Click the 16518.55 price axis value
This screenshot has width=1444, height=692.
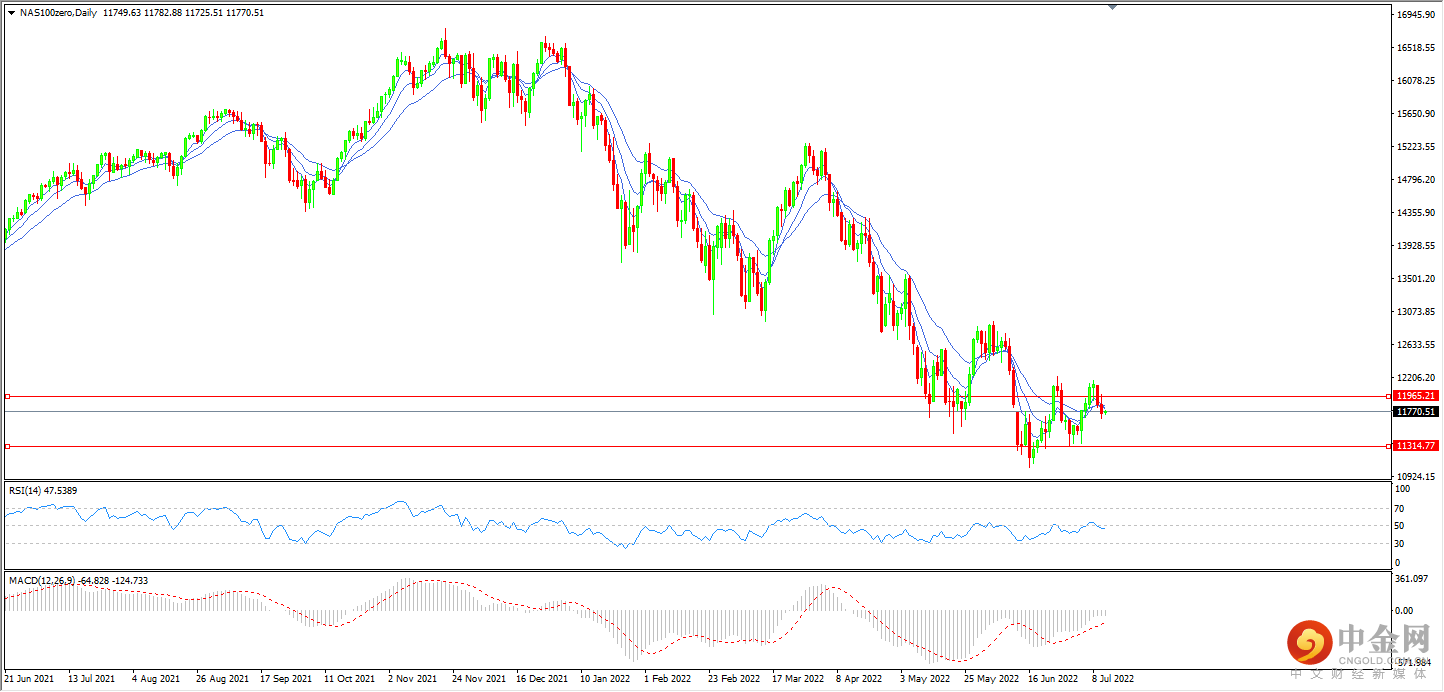[1417, 48]
